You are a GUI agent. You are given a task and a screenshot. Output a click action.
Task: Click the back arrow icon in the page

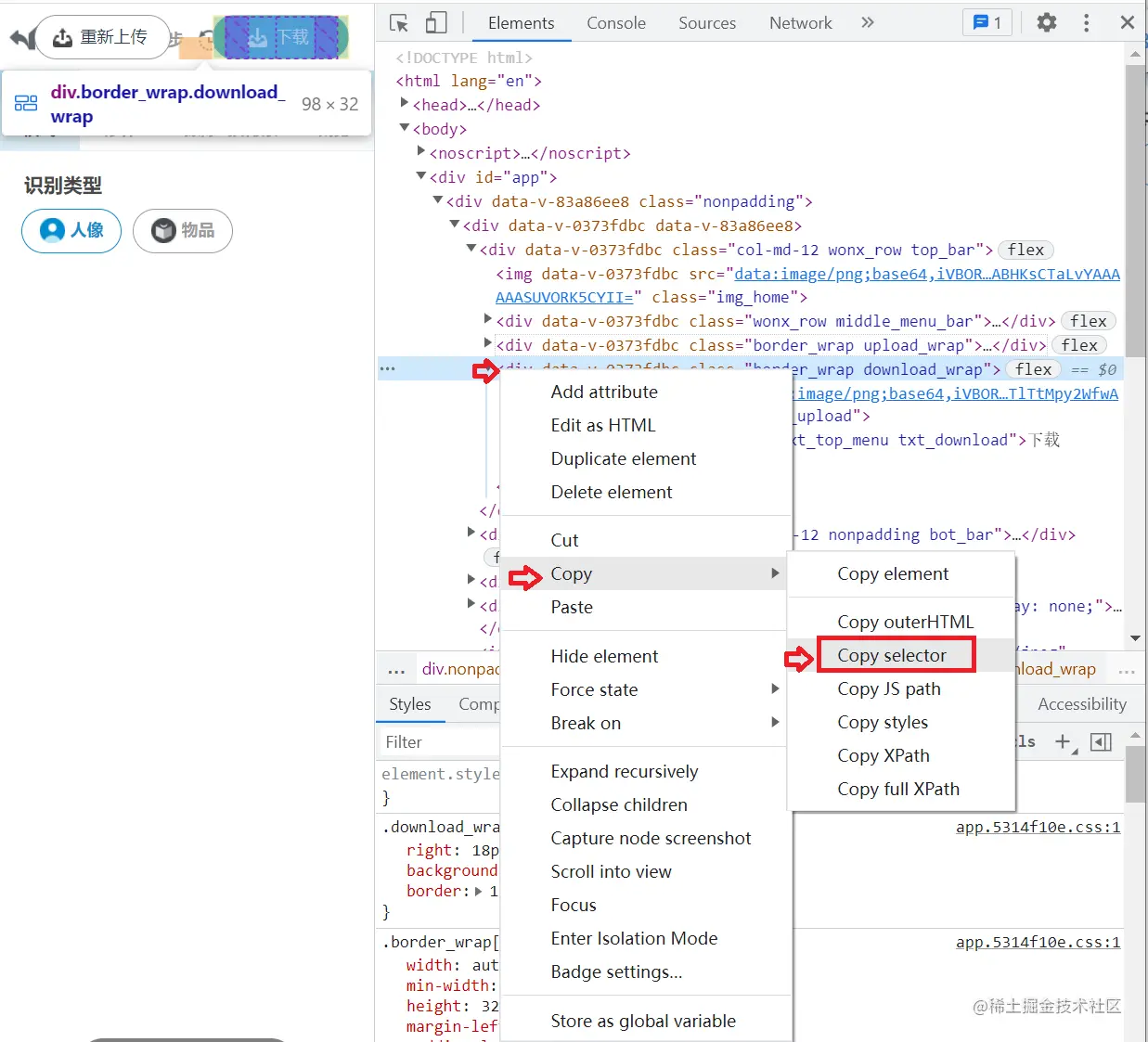21,38
